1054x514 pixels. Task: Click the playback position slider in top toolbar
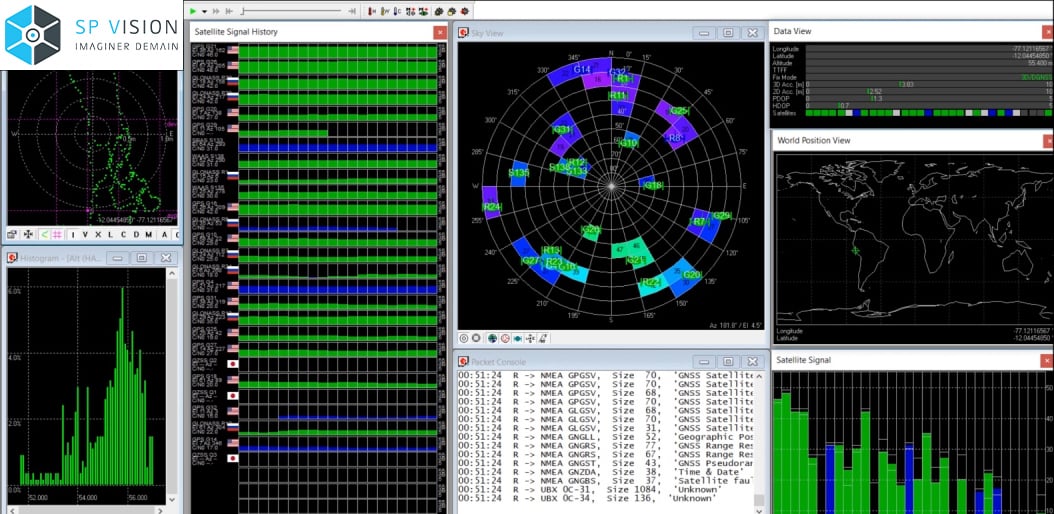click(x=290, y=11)
